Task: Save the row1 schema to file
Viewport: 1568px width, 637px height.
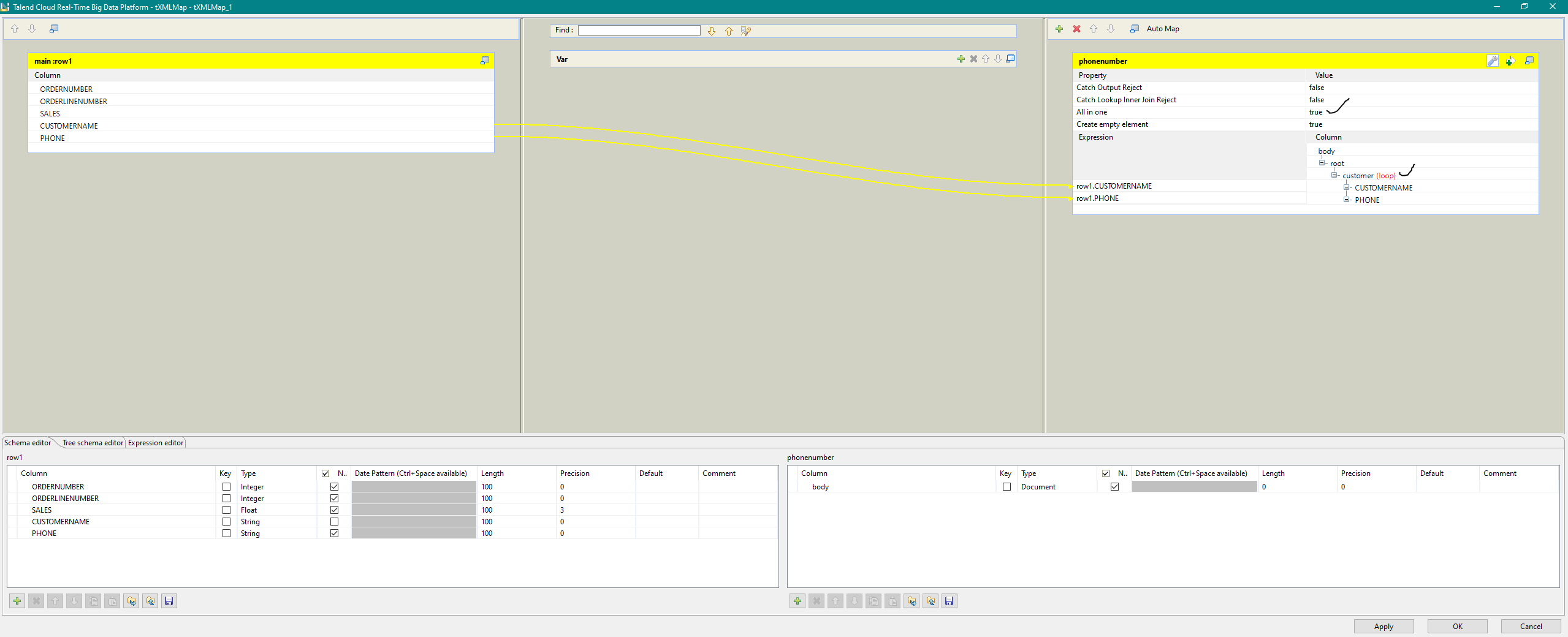Action: (169, 601)
